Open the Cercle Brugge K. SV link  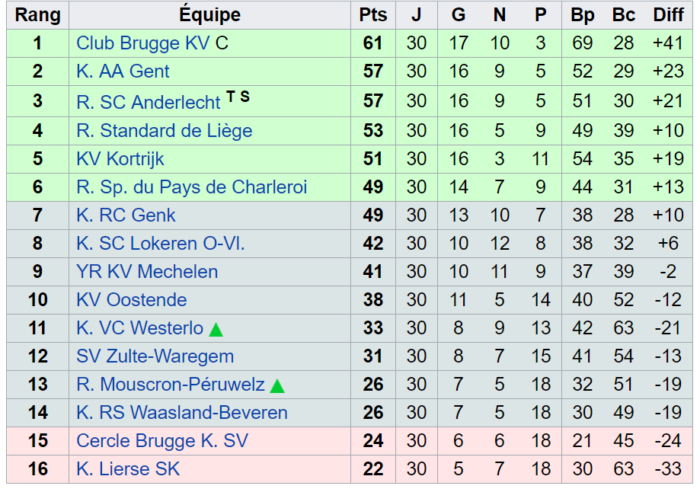pyautogui.click(x=162, y=441)
